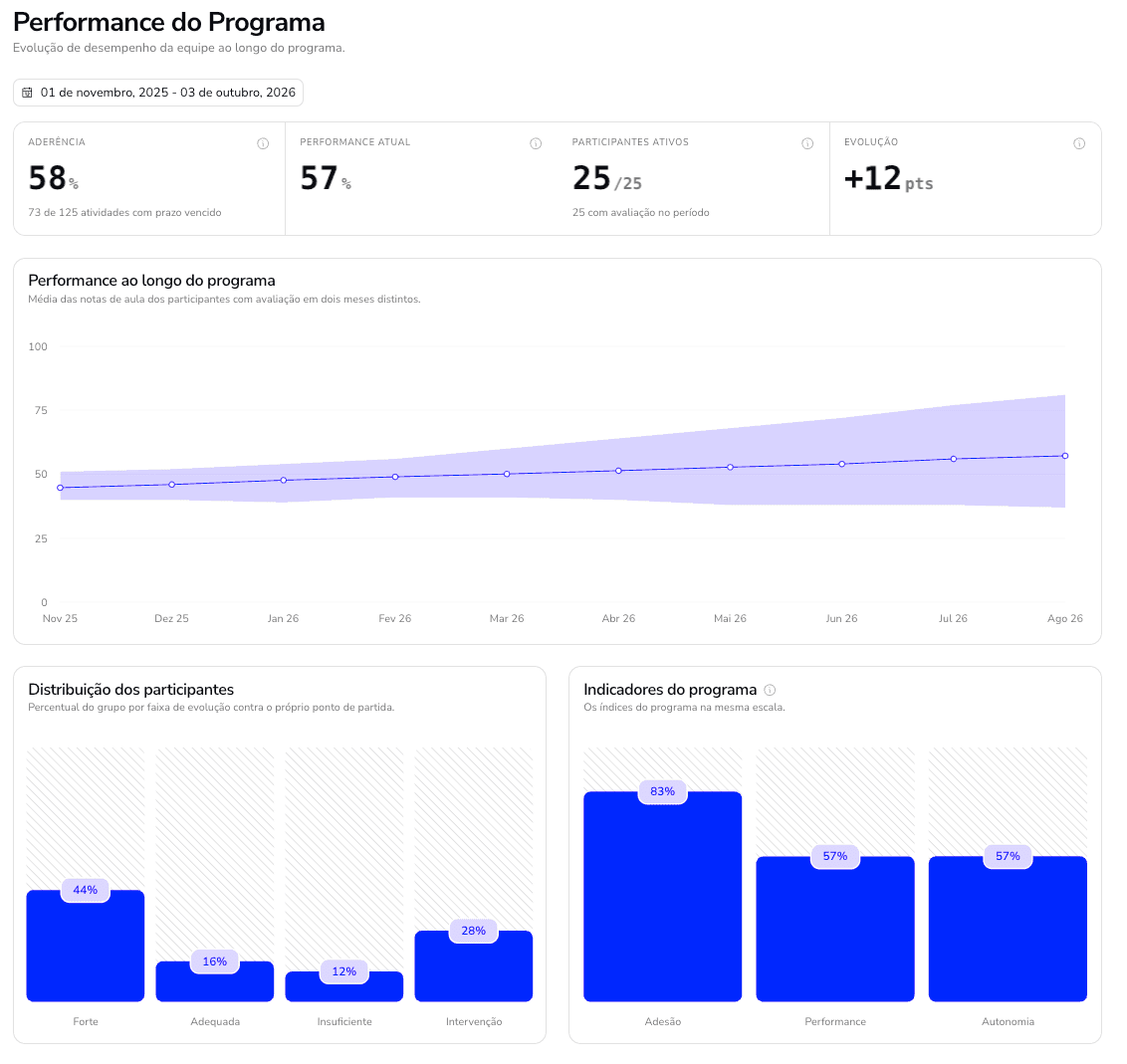The width and height of the screenshot is (1127, 1064).
Task: Click 'Distribuição dos participantes' title
Action: pos(130,690)
